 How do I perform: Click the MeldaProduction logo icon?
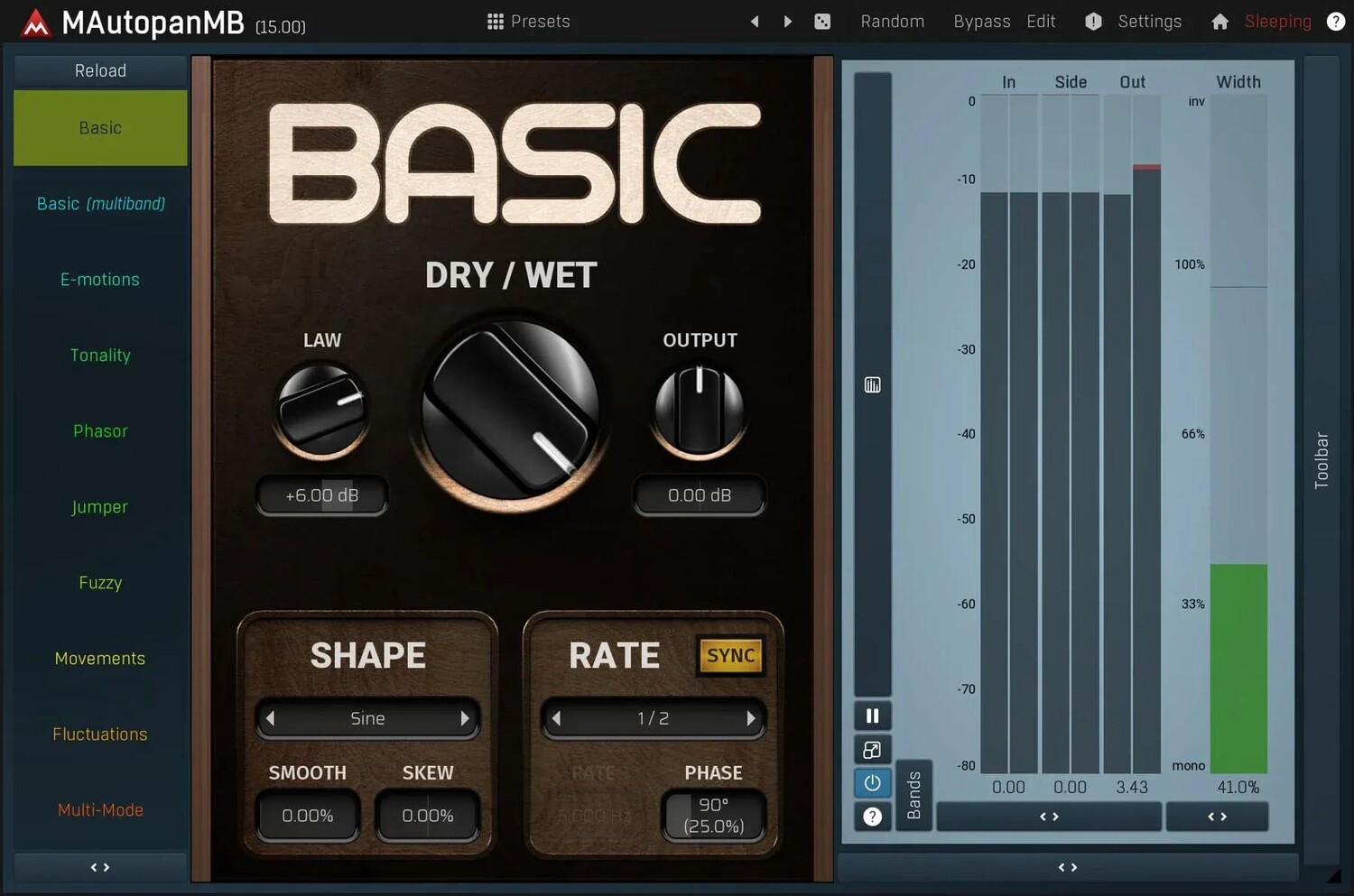click(x=35, y=23)
